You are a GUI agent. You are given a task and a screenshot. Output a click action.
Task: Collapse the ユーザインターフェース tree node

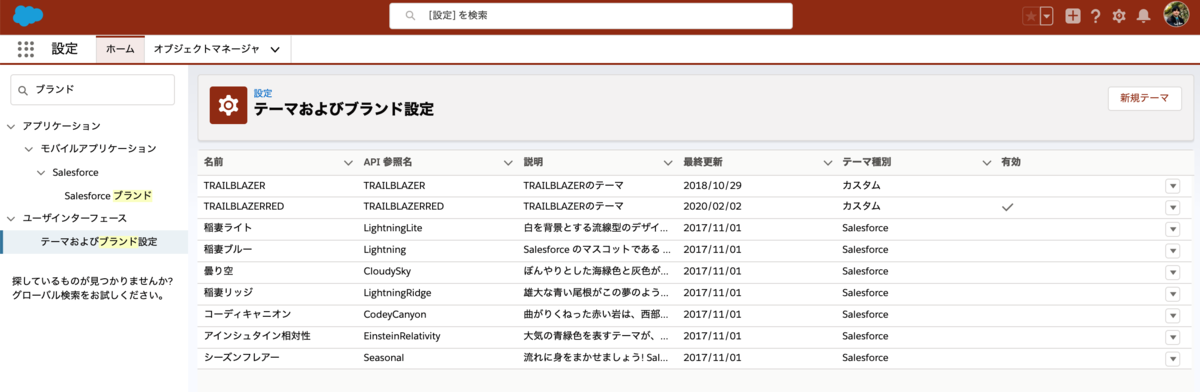tap(11, 218)
